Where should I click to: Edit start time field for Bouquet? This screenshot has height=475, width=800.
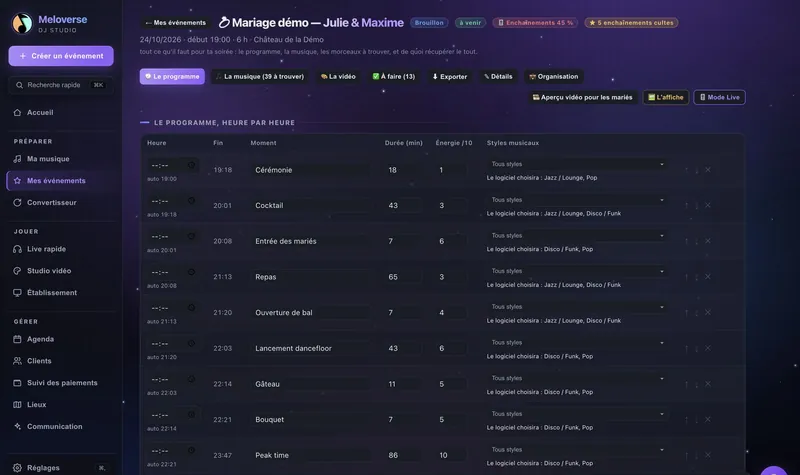(x=173, y=415)
